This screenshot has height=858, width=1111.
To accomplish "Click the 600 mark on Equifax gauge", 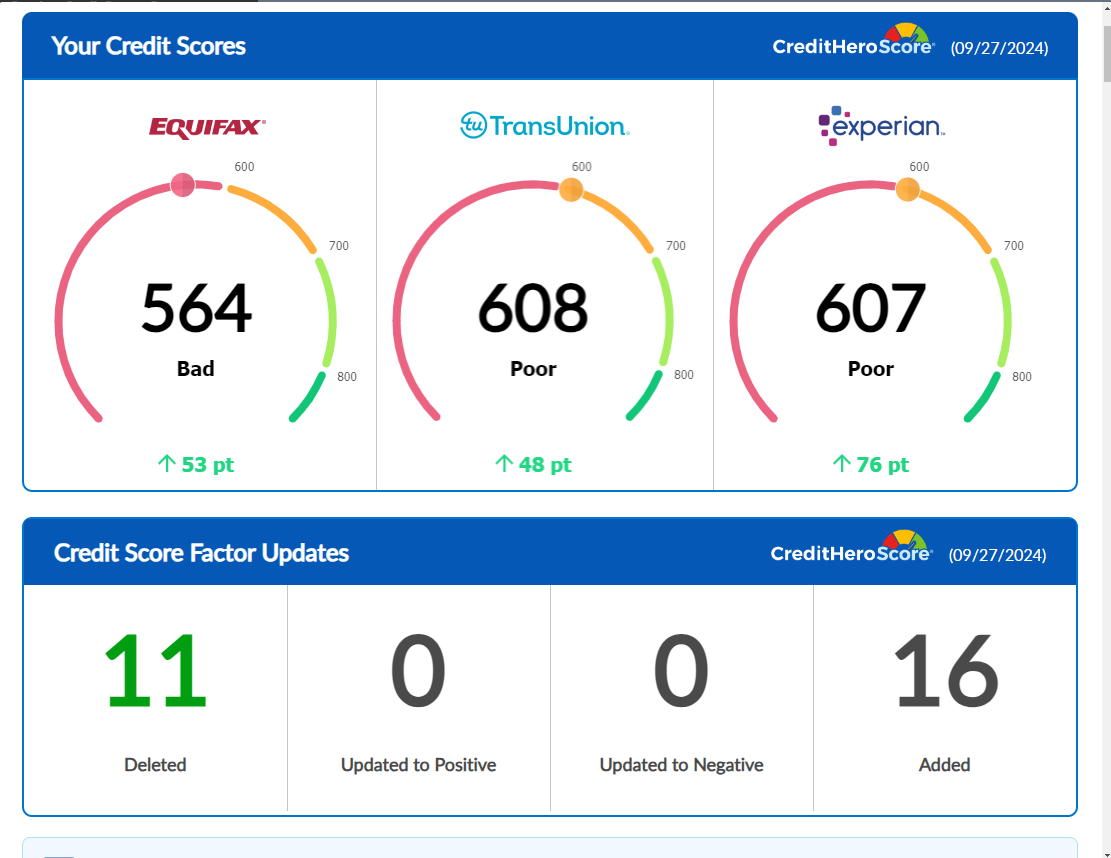I will pos(244,167).
